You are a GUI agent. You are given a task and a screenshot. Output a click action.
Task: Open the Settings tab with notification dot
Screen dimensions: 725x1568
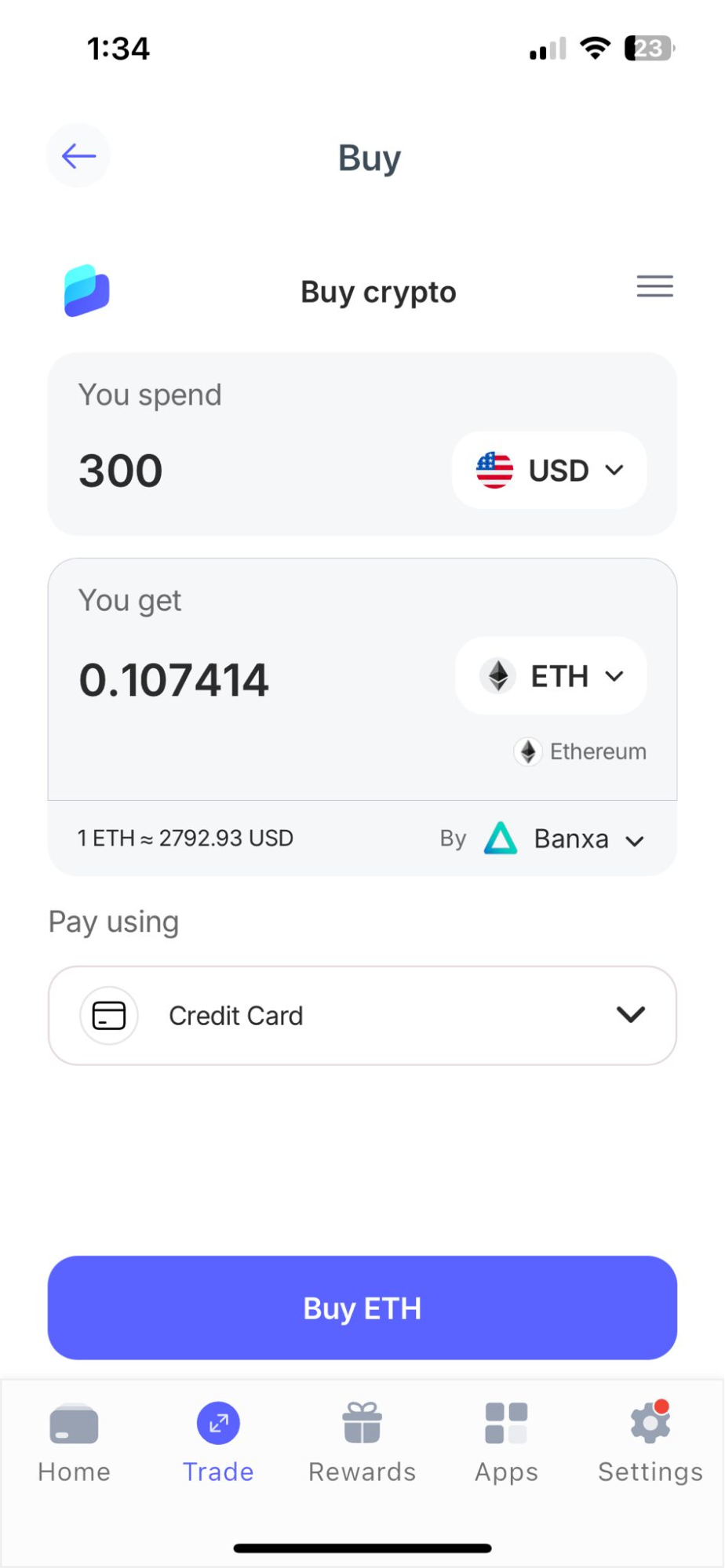coord(650,1443)
